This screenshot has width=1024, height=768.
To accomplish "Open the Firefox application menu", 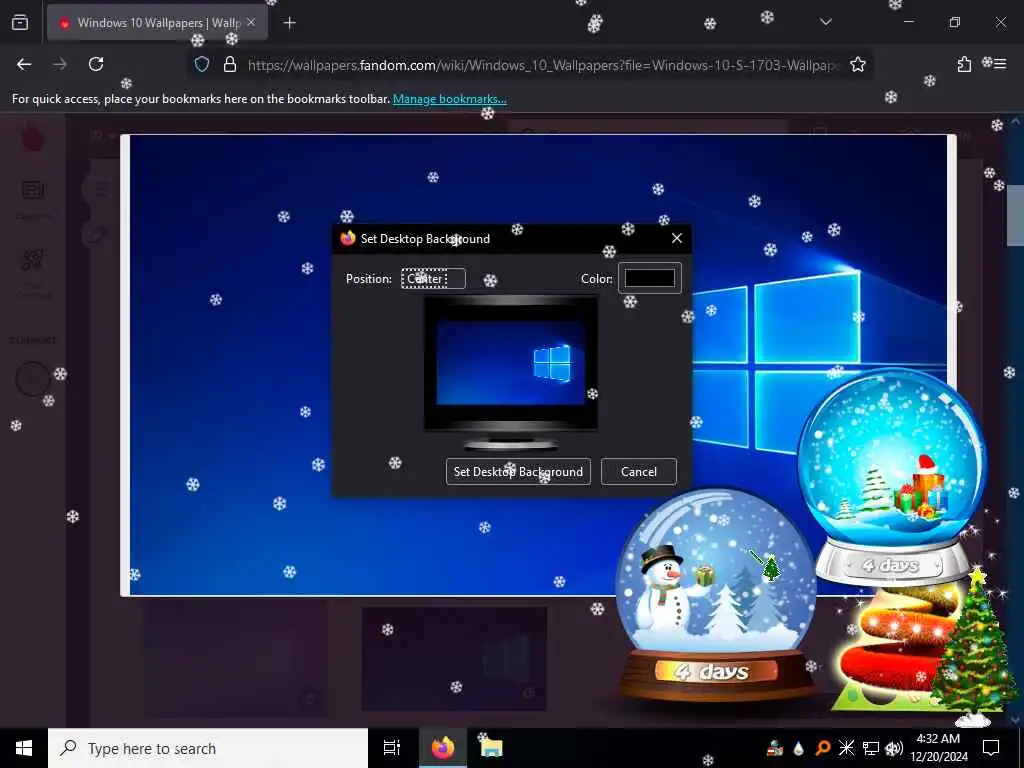I will click(1000, 64).
